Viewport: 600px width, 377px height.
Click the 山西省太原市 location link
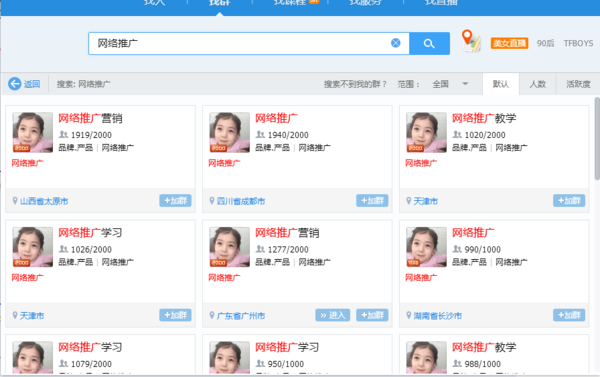pyautogui.click(x=44, y=201)
